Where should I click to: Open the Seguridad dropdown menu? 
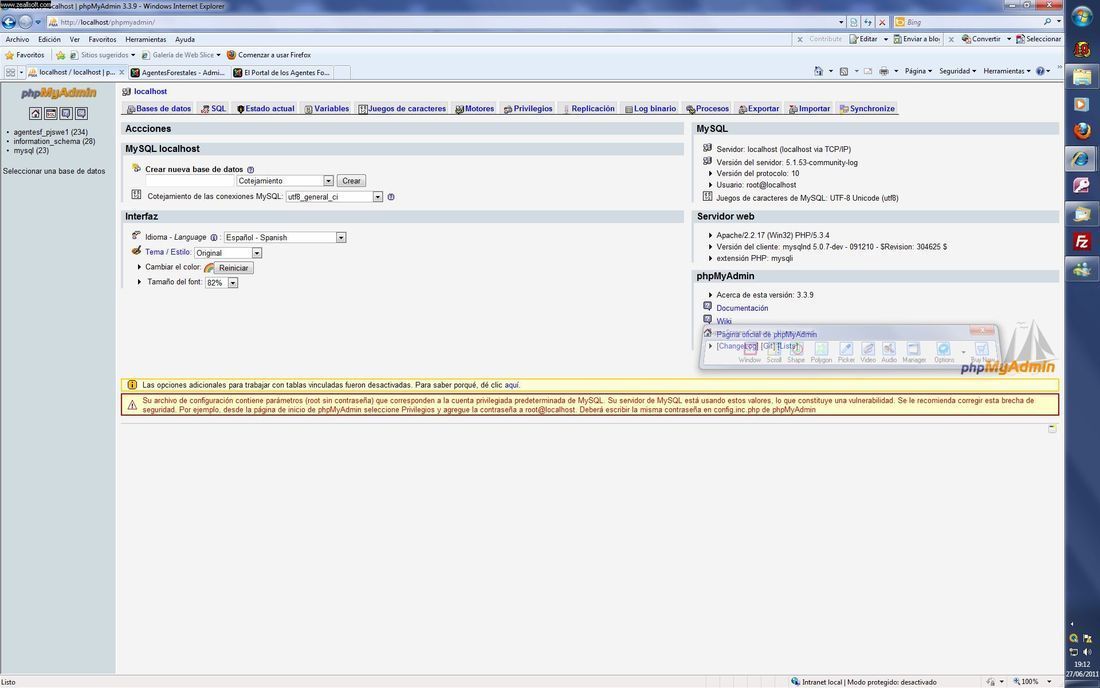tap(958, 71)
